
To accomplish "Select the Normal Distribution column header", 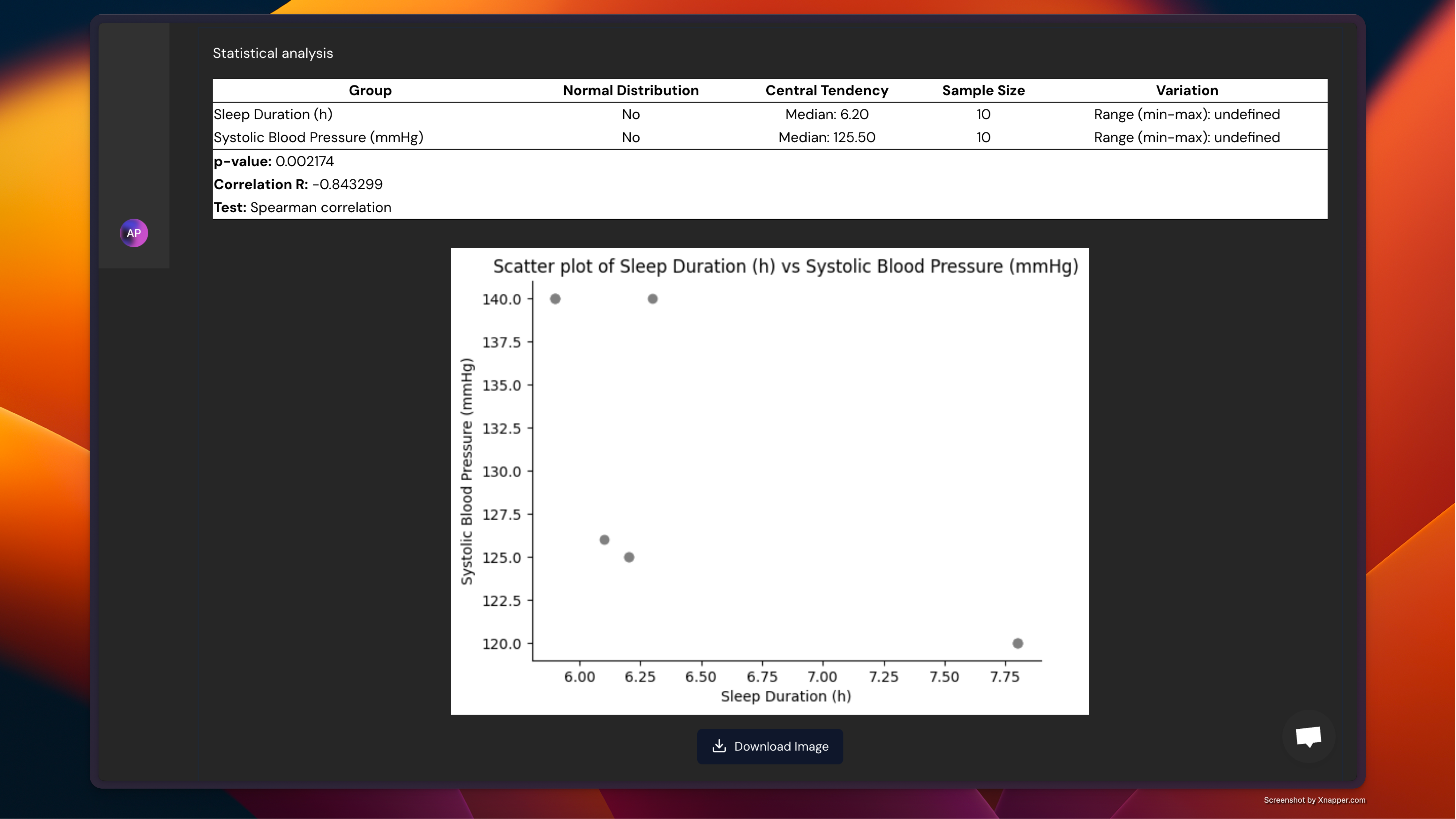I will tap(630, 90).
